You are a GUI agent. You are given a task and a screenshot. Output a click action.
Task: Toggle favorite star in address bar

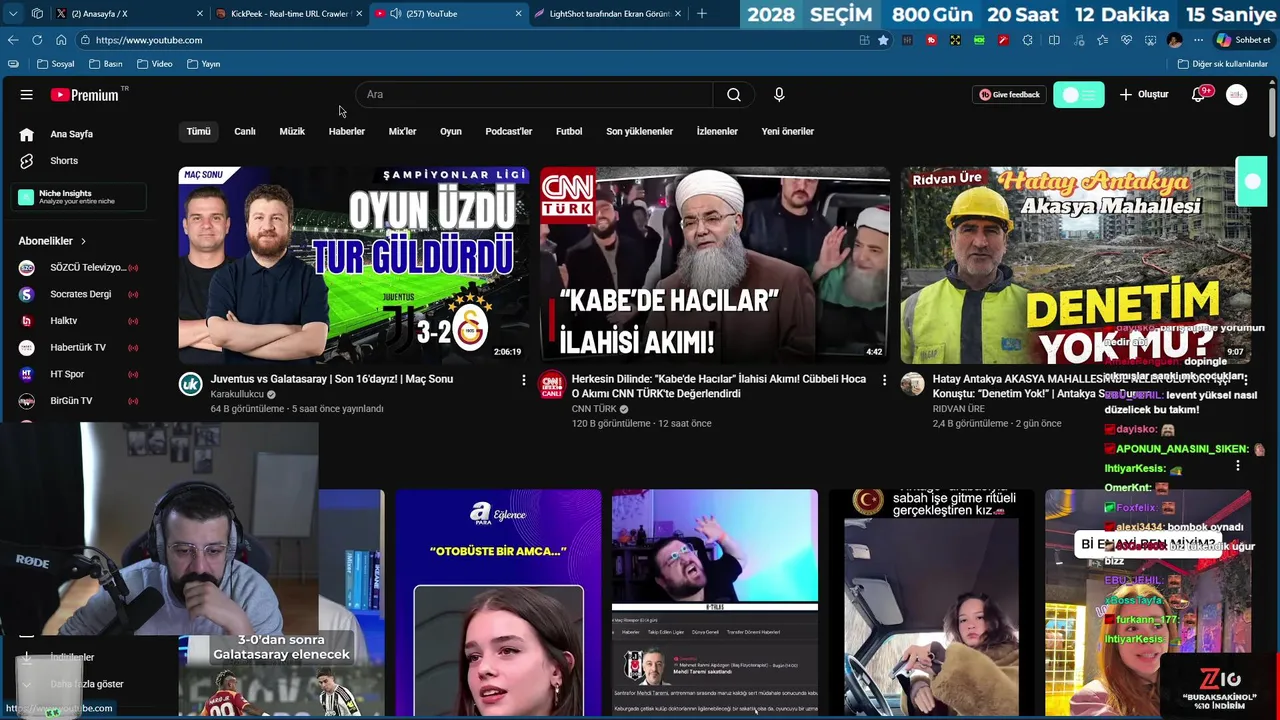883,40
